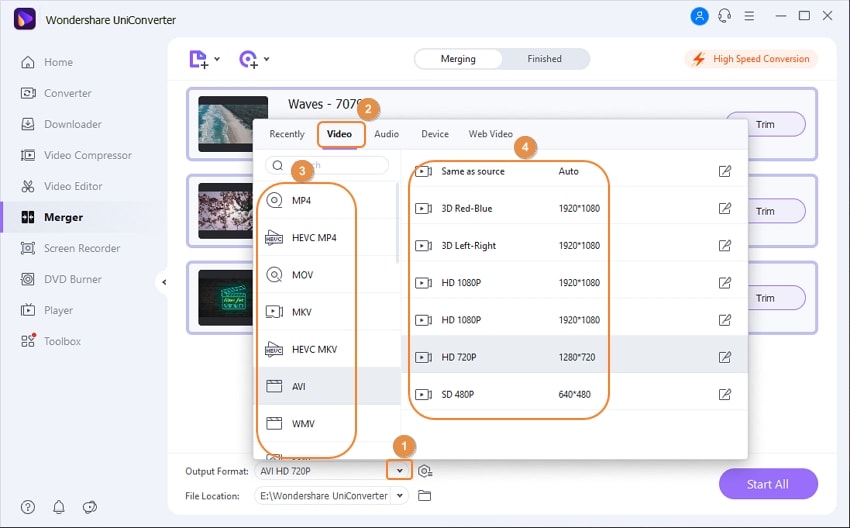Choose the Same as source resolution
Screen dimensions: 850x528
click(574, 171)
